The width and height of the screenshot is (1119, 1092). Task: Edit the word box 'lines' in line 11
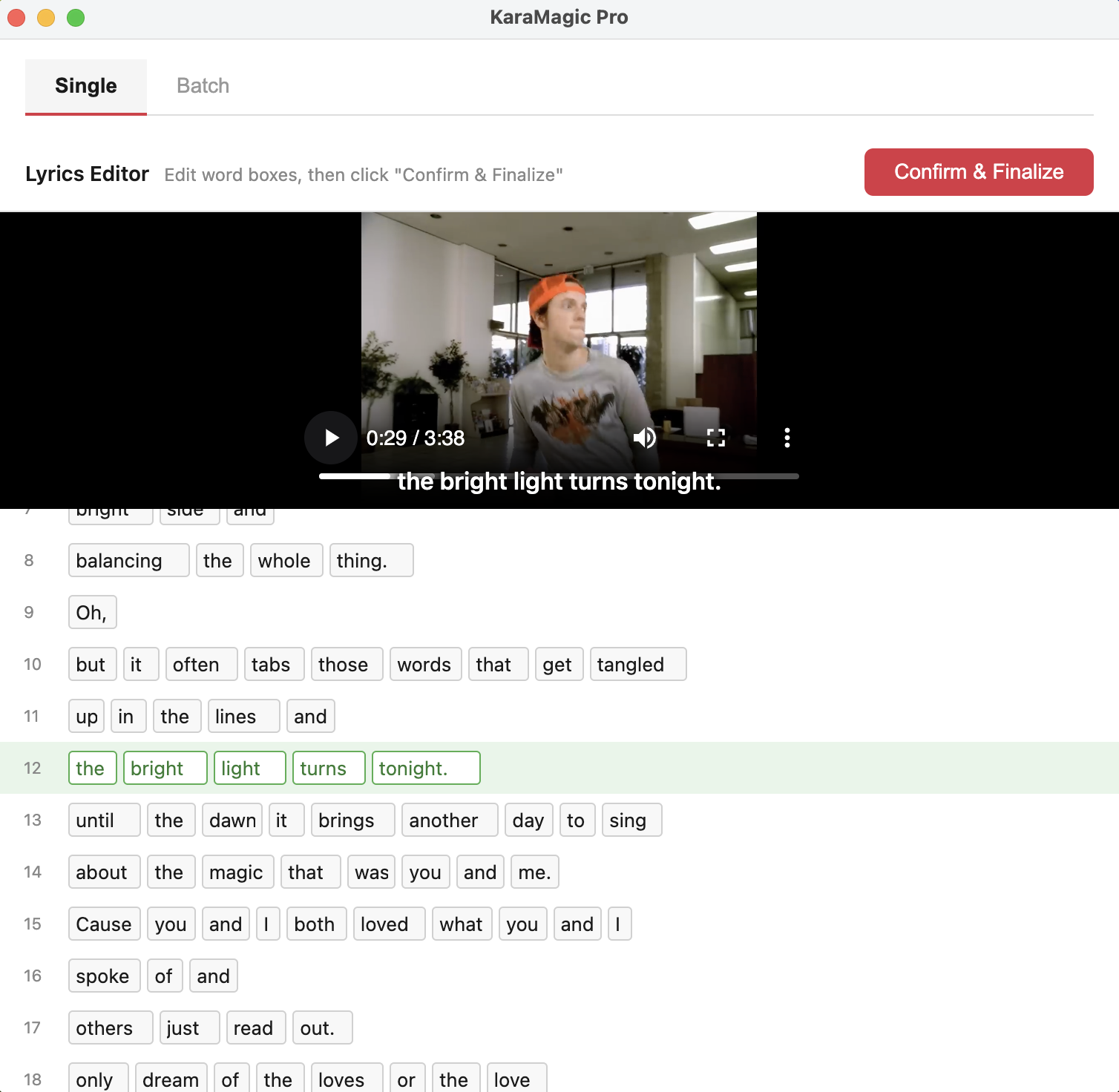(244, 717)
